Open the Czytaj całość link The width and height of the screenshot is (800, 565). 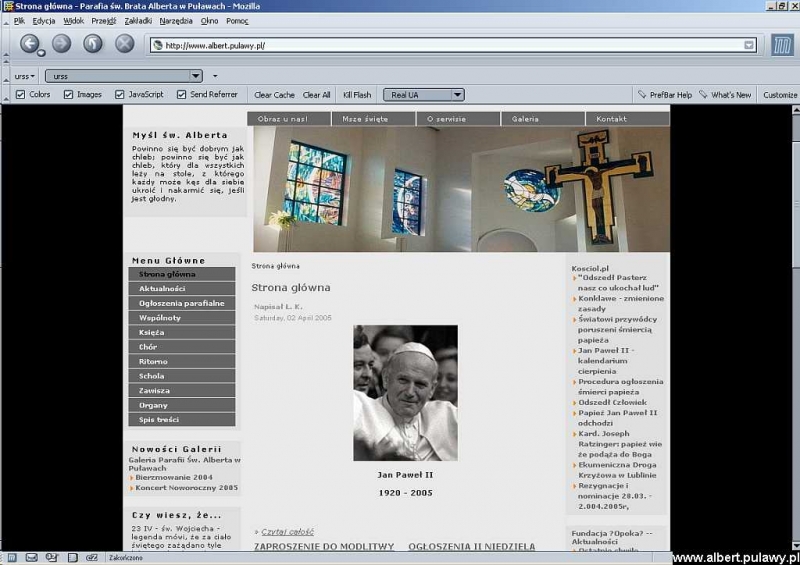pos(287,532)
